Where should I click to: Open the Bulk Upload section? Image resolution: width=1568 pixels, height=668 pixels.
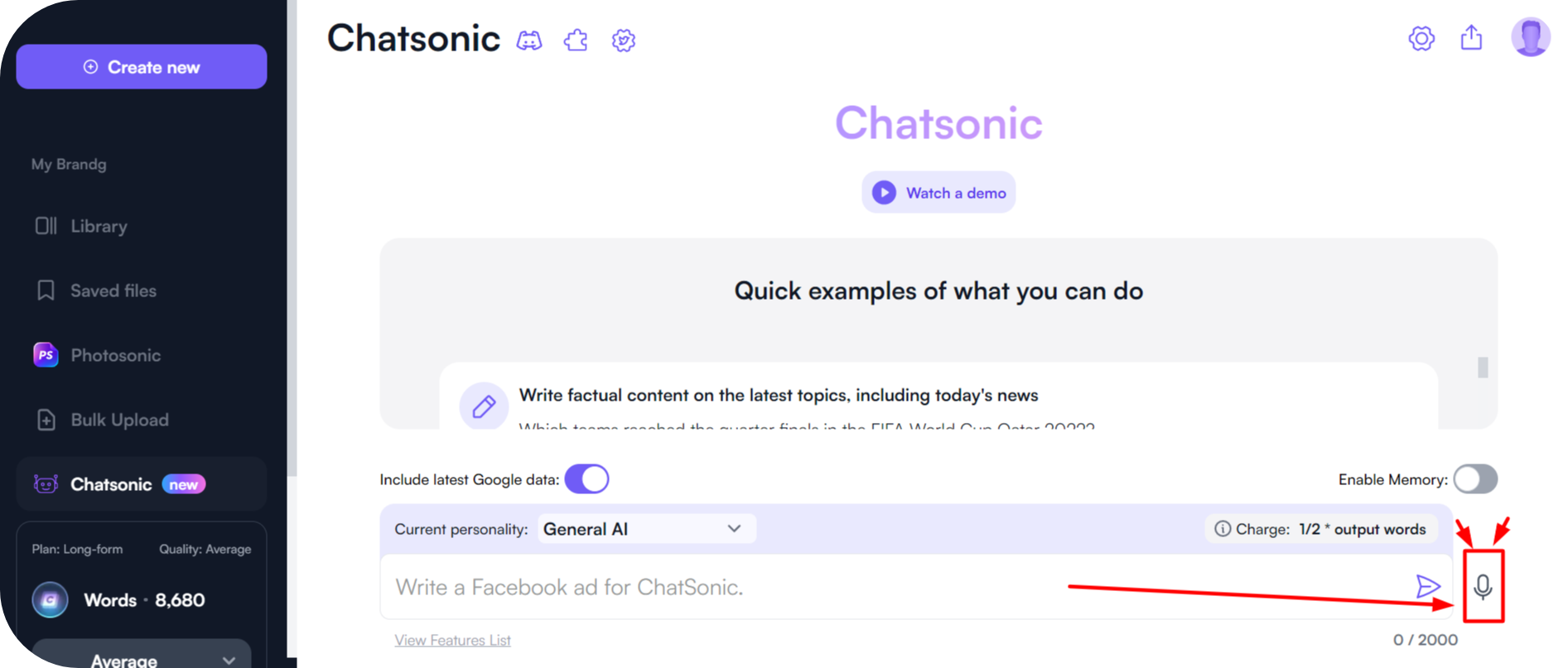tap(119, 420)
